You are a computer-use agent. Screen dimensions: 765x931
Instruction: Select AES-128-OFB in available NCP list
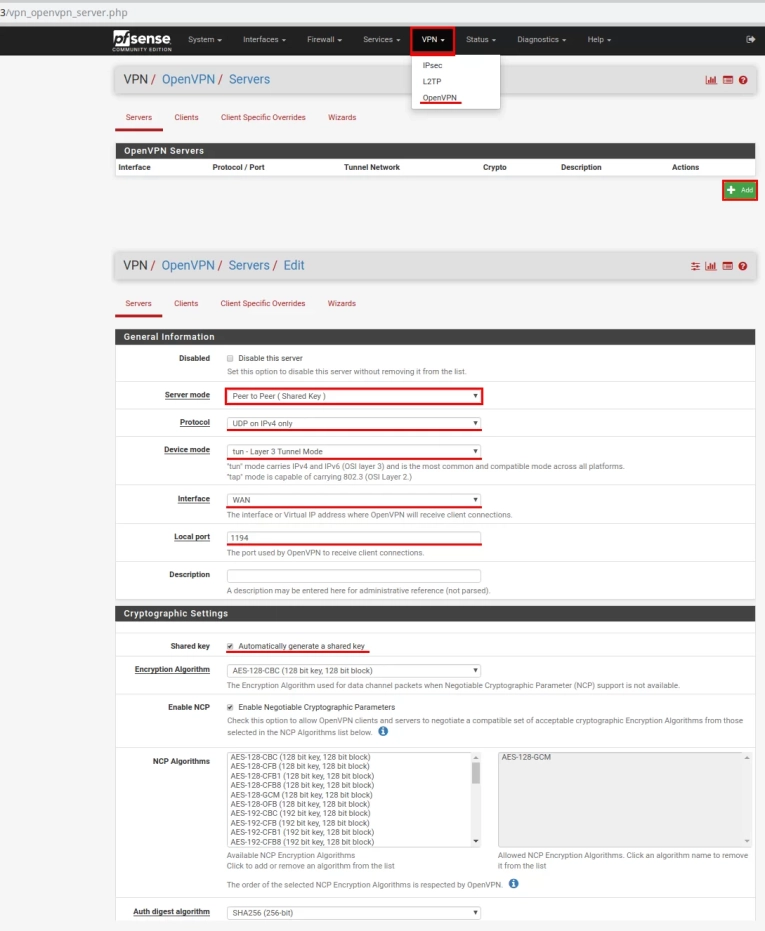(300, 804)
